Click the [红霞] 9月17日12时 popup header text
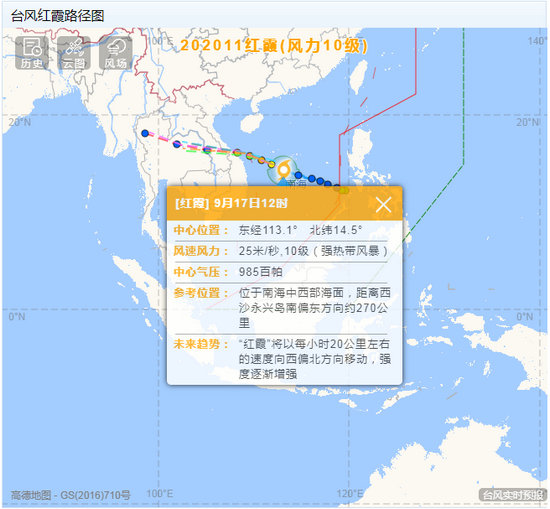550x509 pixels. (x=231, y=203)
